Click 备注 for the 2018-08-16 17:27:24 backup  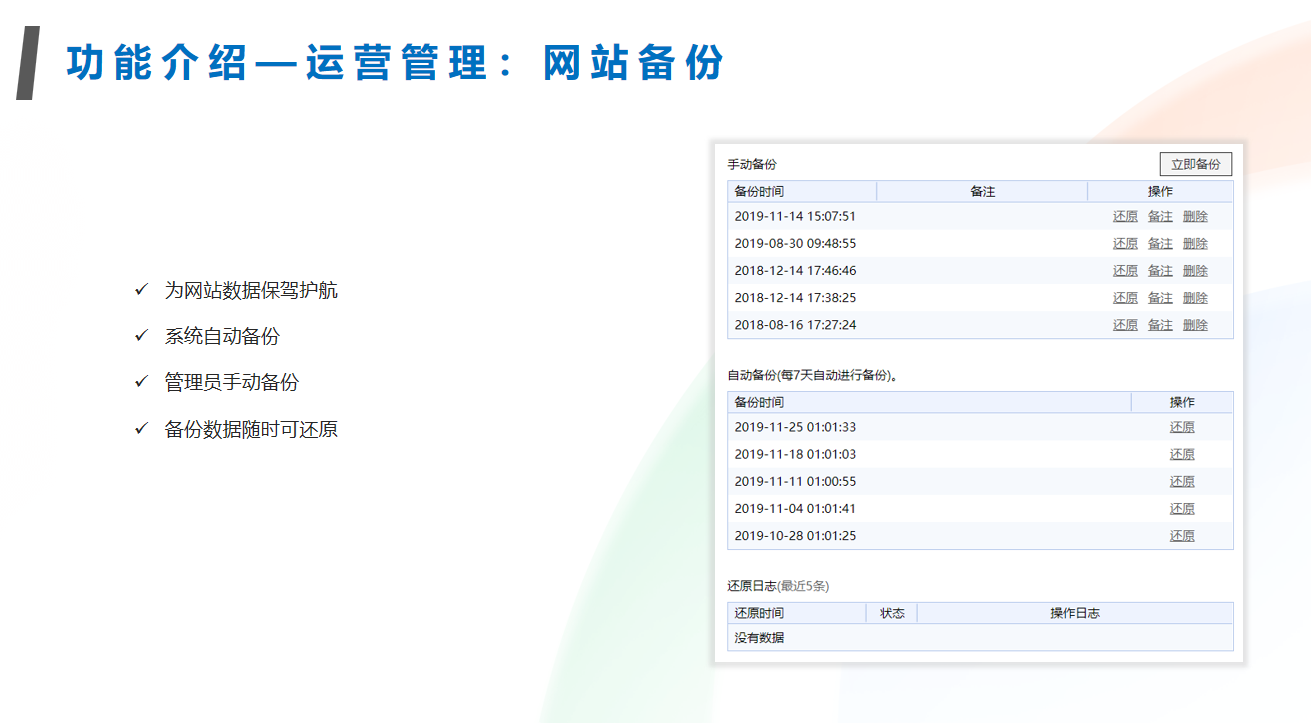click(x=1160, y=325)
